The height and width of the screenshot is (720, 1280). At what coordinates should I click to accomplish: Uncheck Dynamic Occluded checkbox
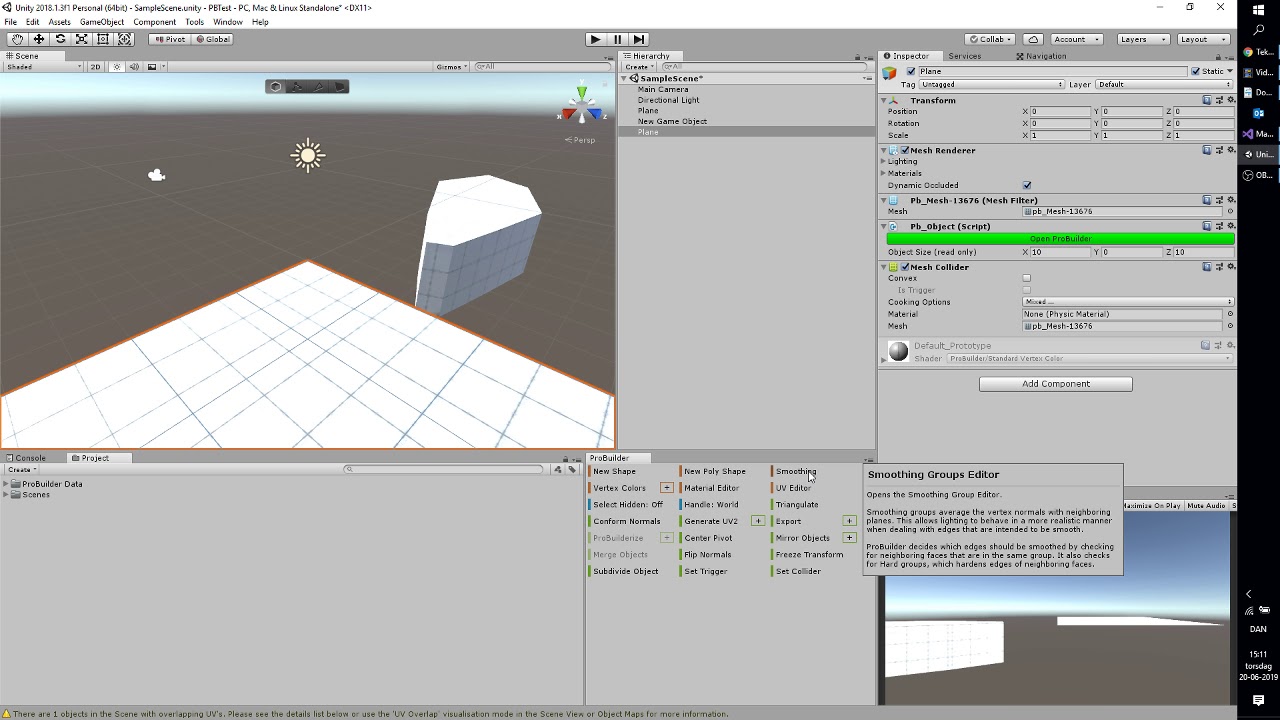(x=1027, y=185)
